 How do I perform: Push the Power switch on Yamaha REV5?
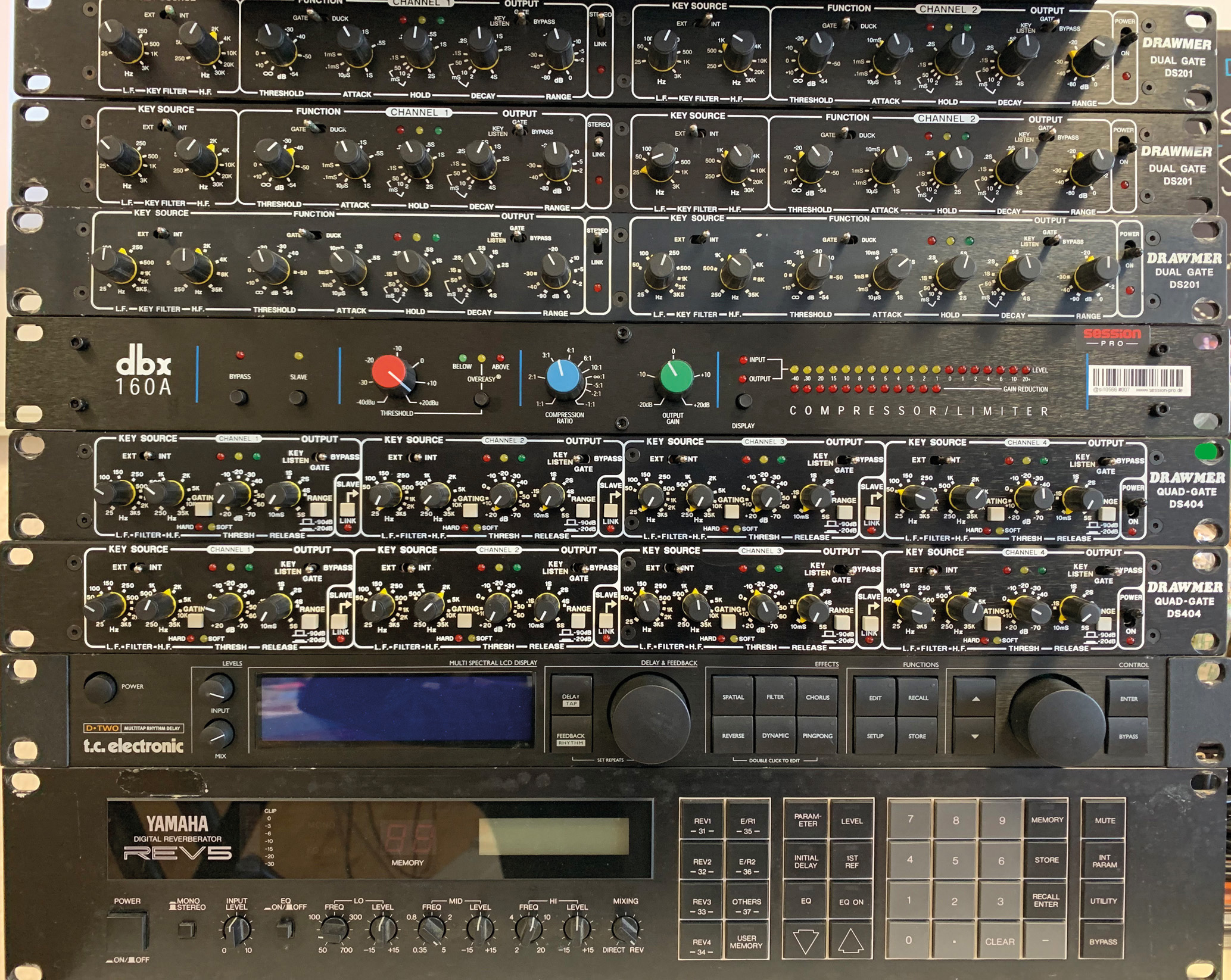tap(126, 931)
